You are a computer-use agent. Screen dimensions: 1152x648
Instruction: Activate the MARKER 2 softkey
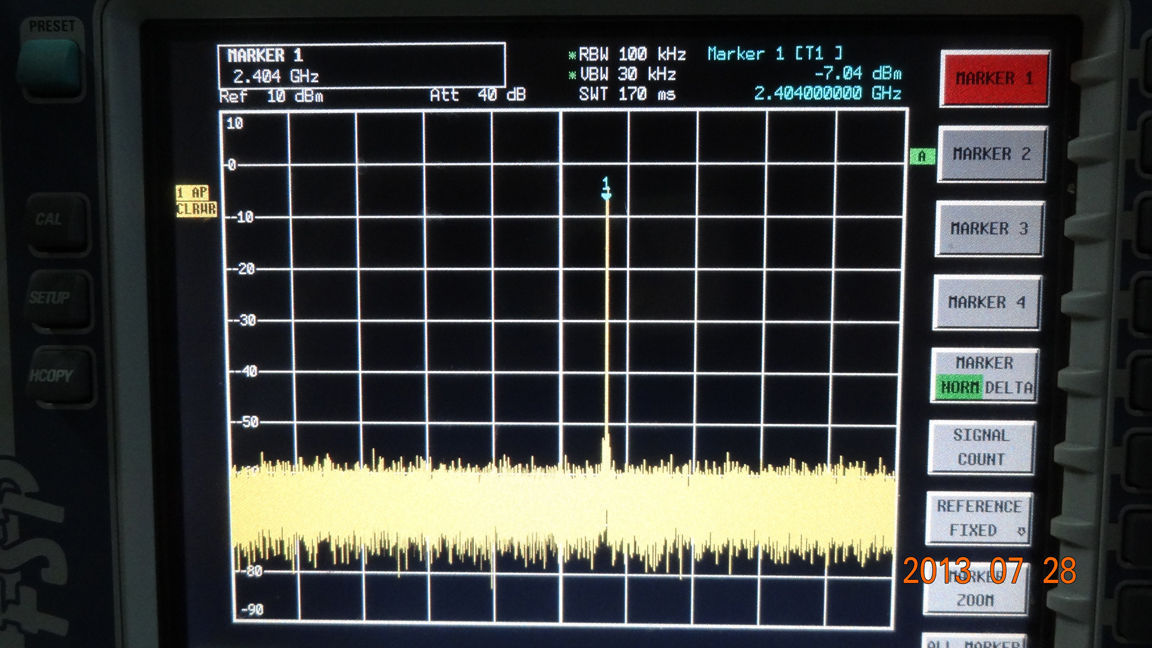coord(992,154)
